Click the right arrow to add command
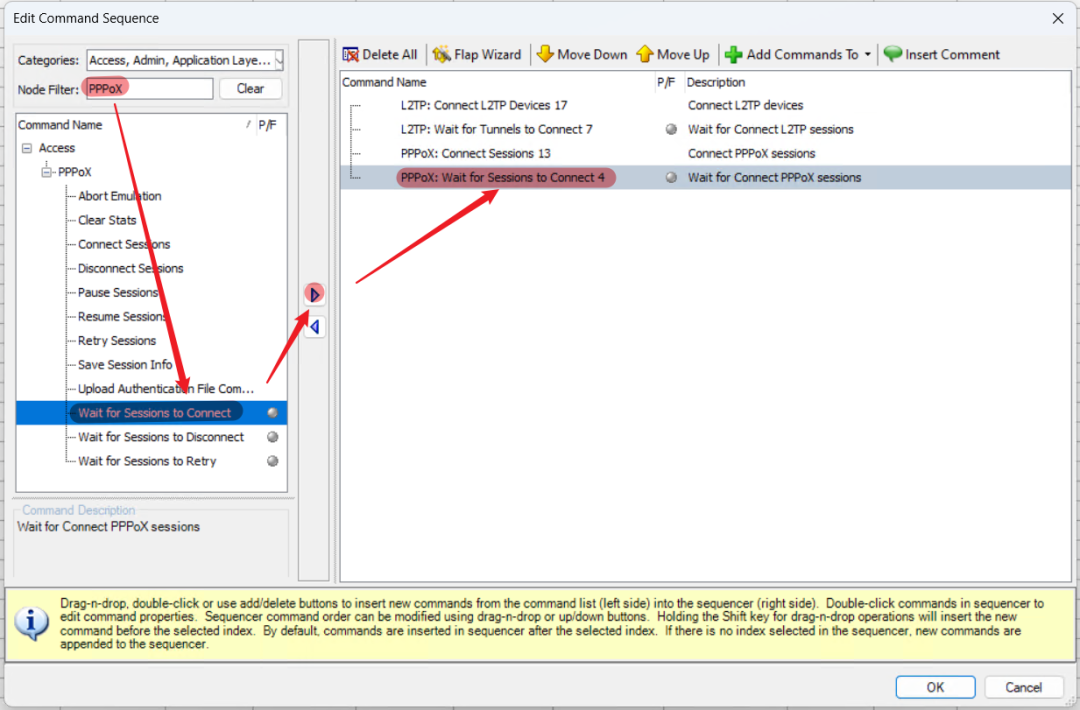Screen dimensions: 1080x710 [315, 295]
